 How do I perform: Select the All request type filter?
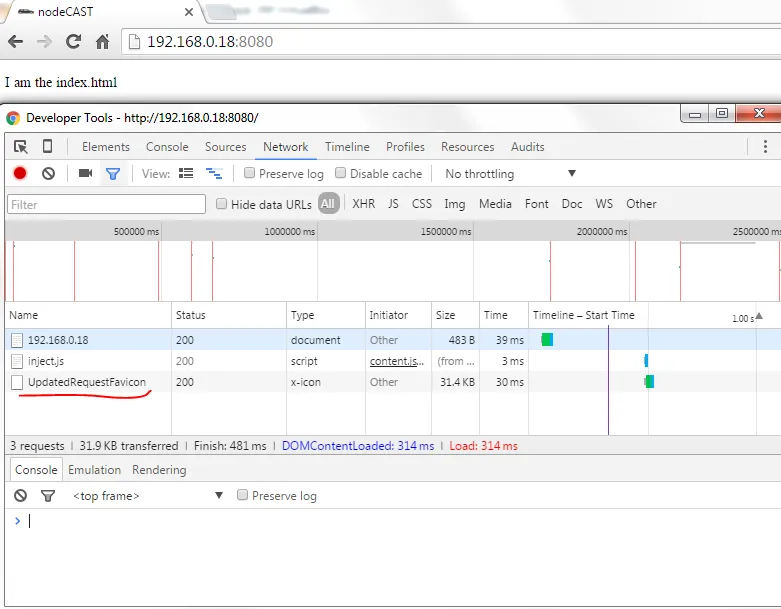point(328,203)
